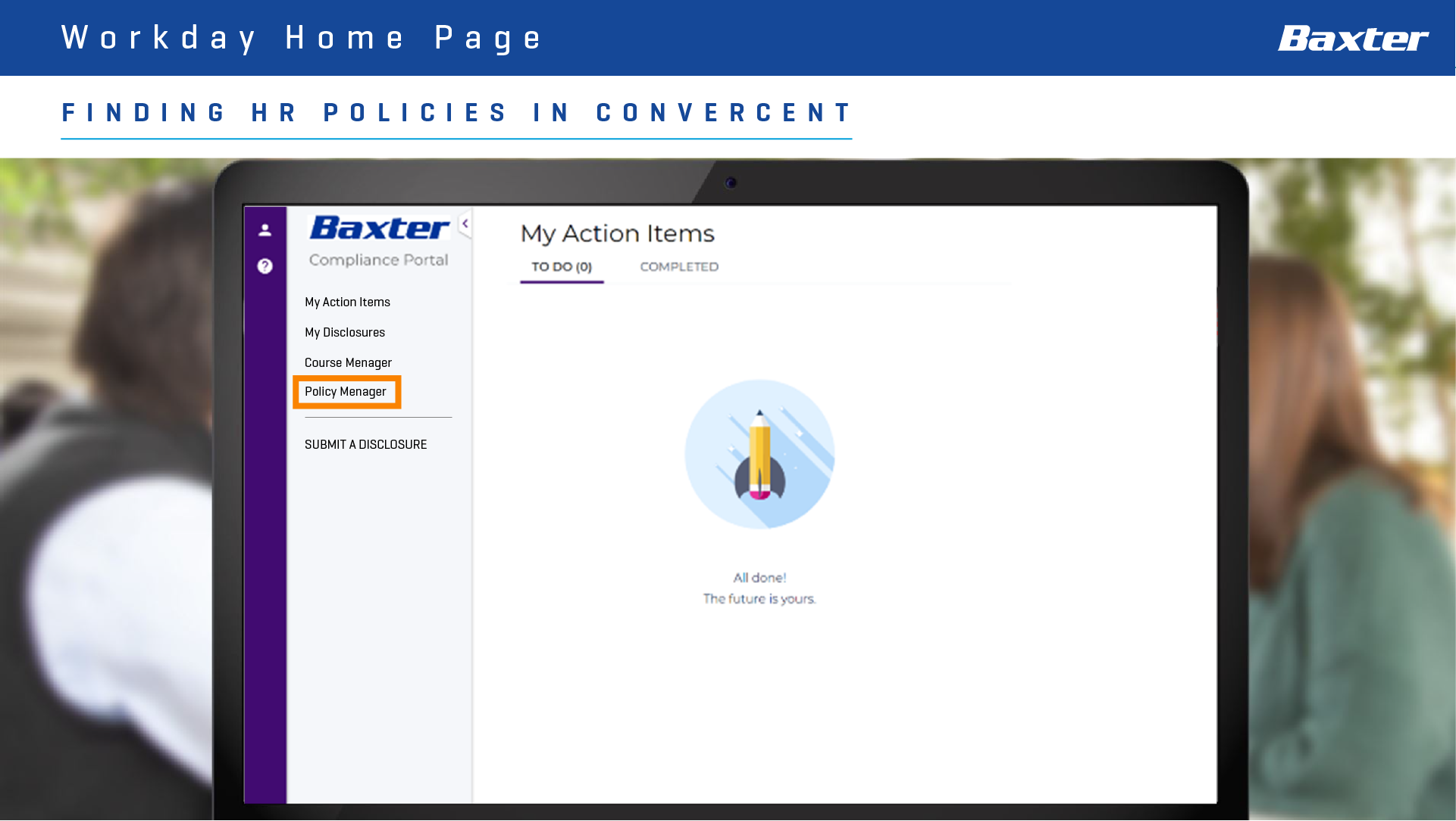Screen dimensions: 1456x821
Task: Click the Finding HR Policies in Convercent heading
Action: point(456,113)
